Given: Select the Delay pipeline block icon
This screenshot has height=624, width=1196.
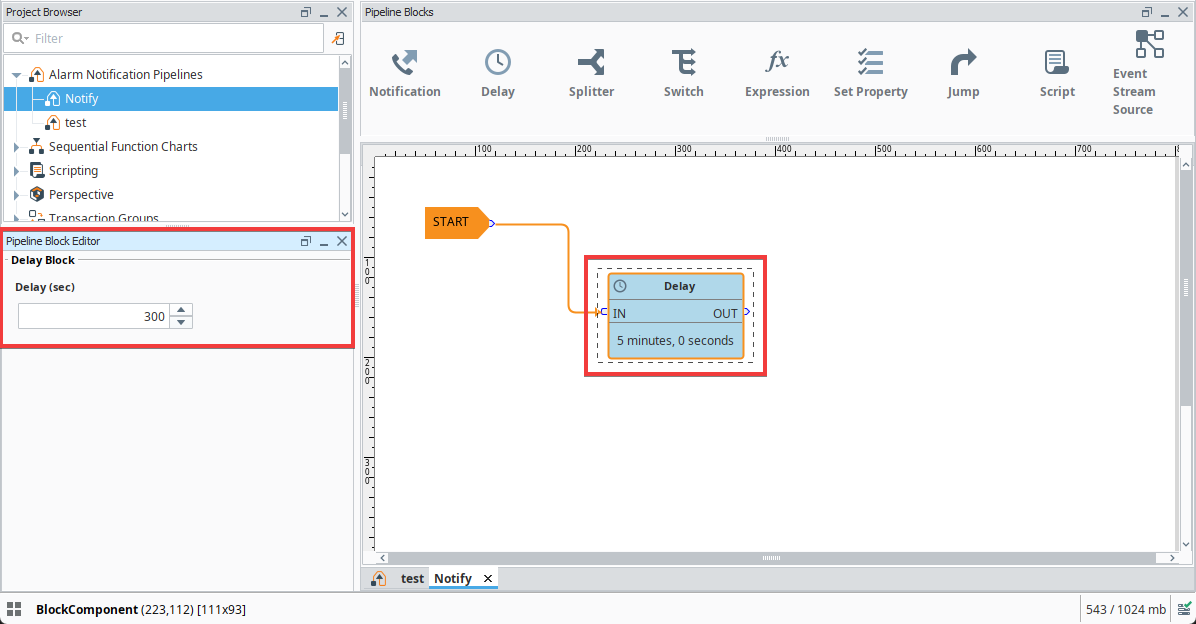Looking at the screenshot, I should 498,62.
